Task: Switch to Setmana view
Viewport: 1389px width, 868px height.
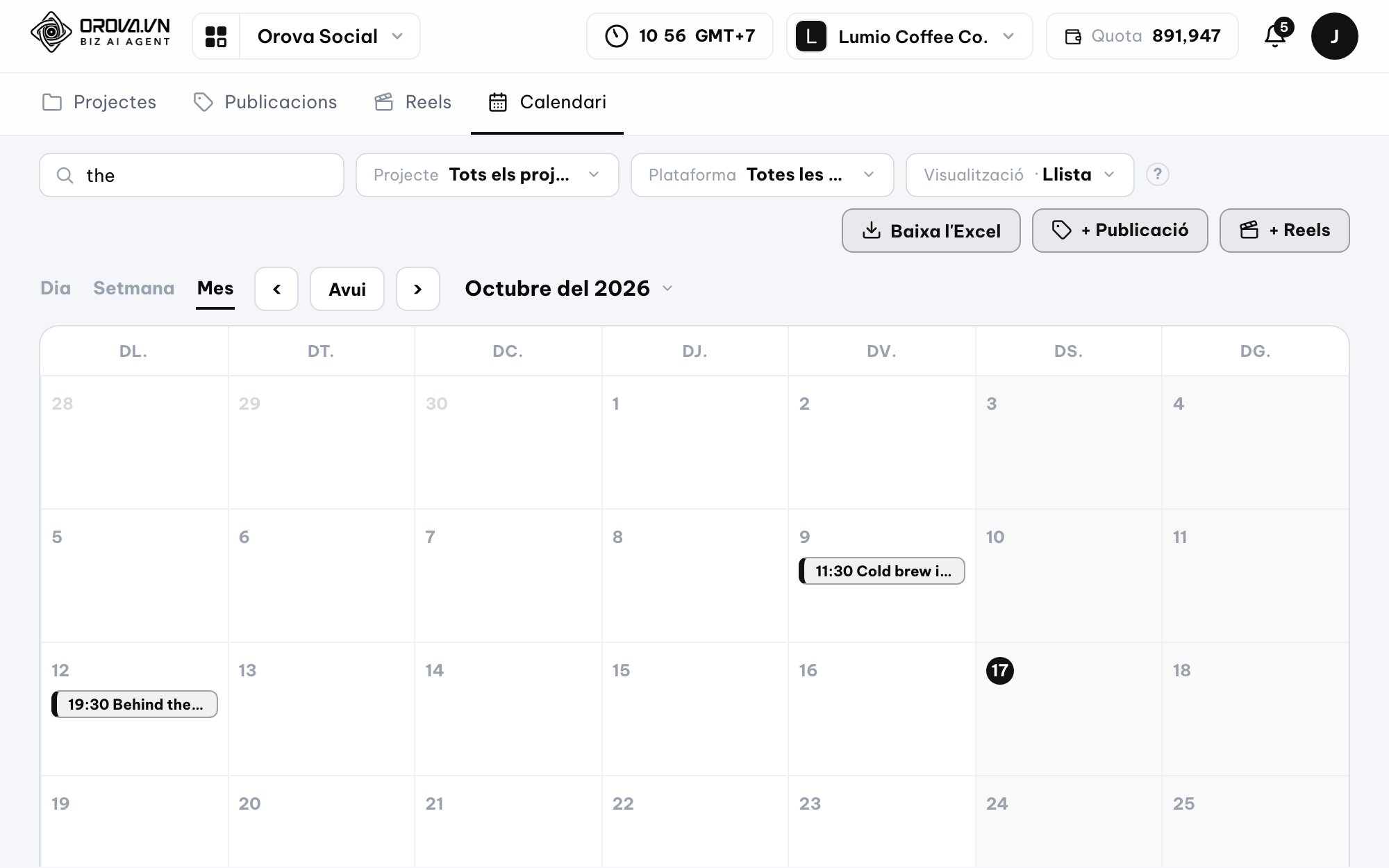Action: point(133,288)
